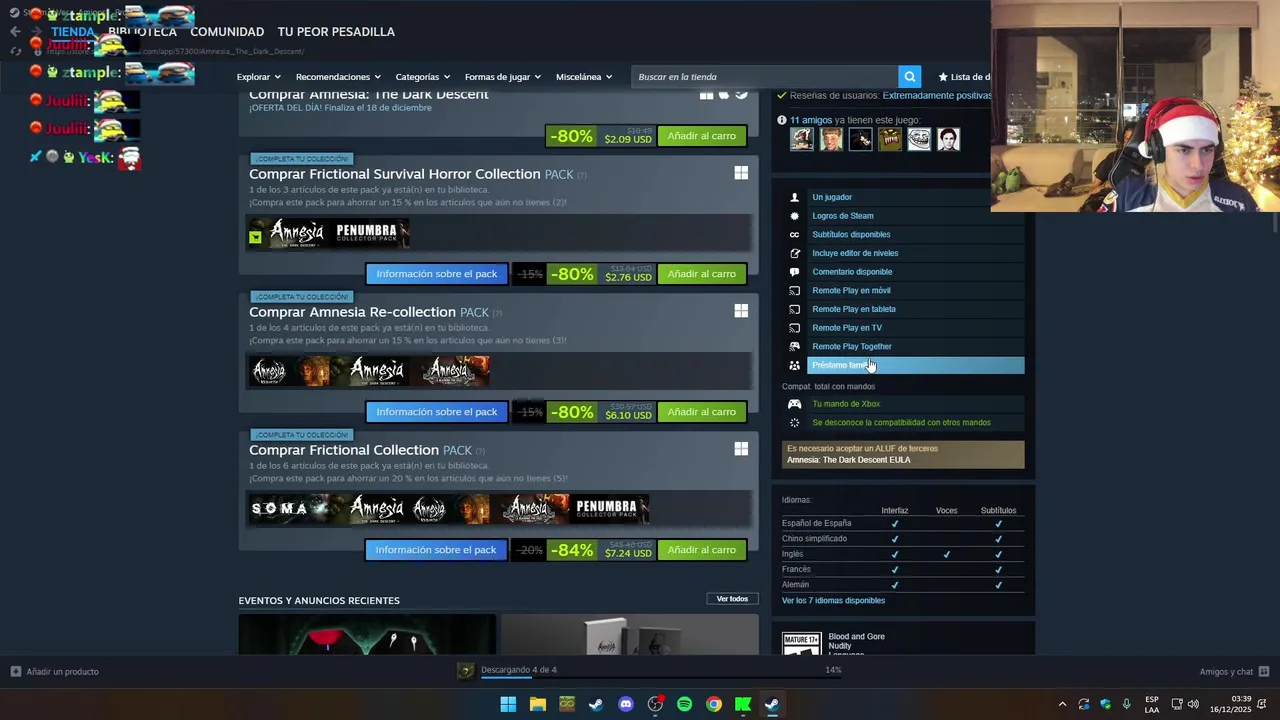This screenshot has width=1280, height=720.
Task: Open the troll-face friend avatar
Action: coord(919,139)
